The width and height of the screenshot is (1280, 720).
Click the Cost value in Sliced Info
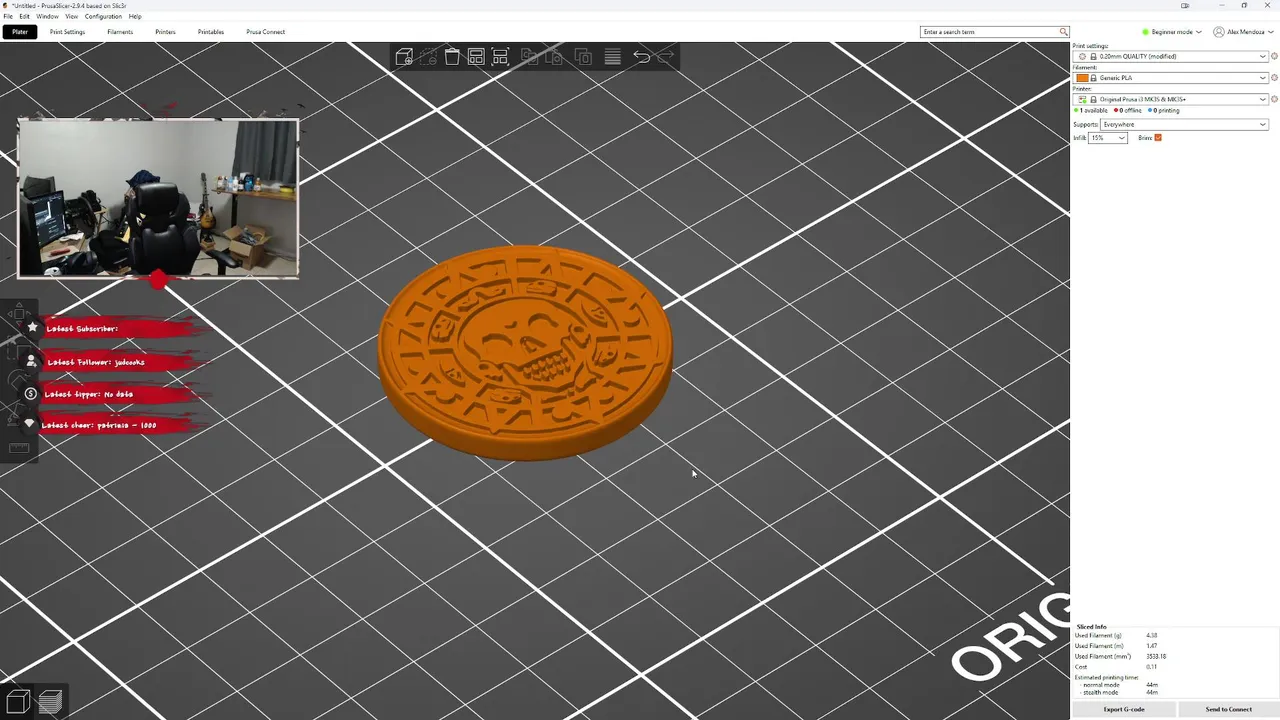tap(1151, 666)
